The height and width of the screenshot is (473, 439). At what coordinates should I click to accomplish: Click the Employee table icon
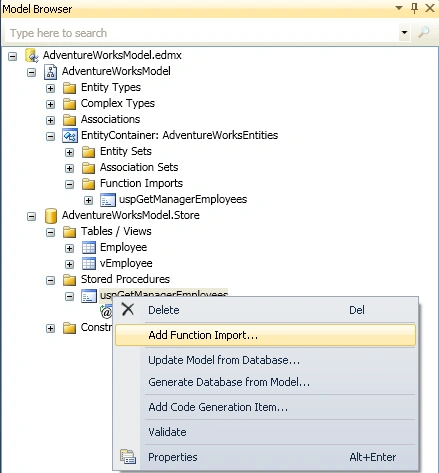[x=89, y=248]
